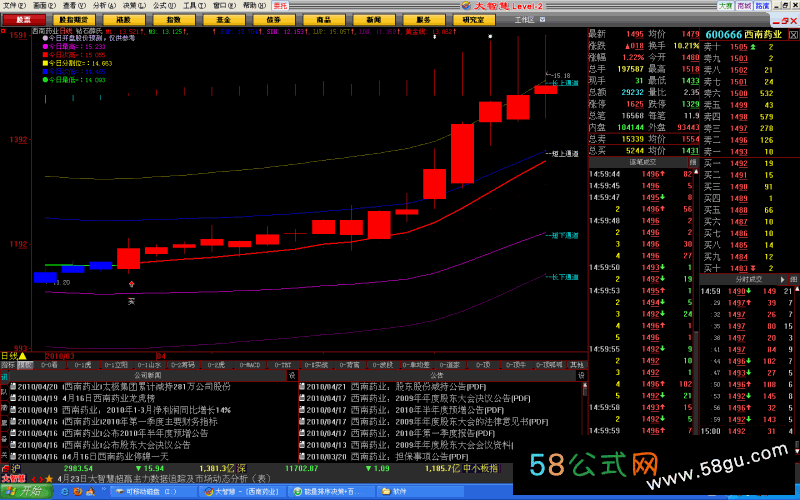
Task: Click the 600666 西南药业 stock title
Action: pos(743,35)
